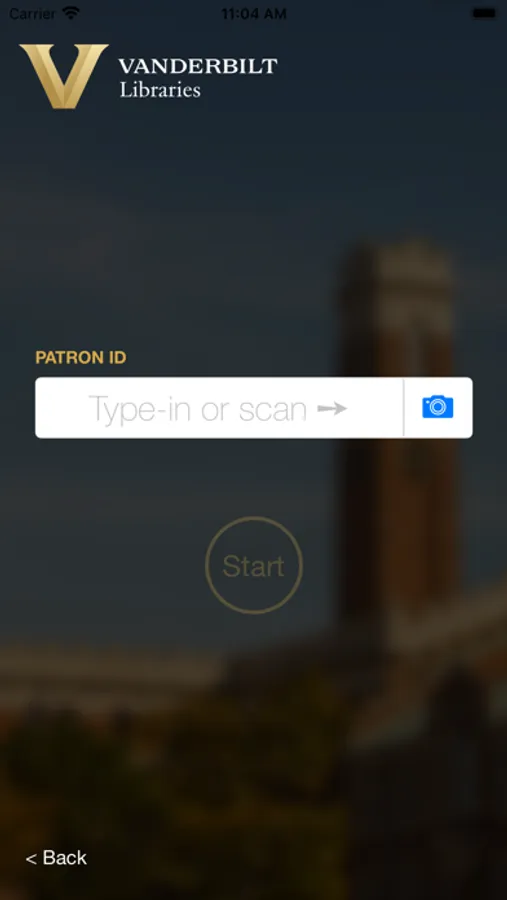Click the PATRON ID label
This screenshot has width=507, height=900.
tap(81, 358)
